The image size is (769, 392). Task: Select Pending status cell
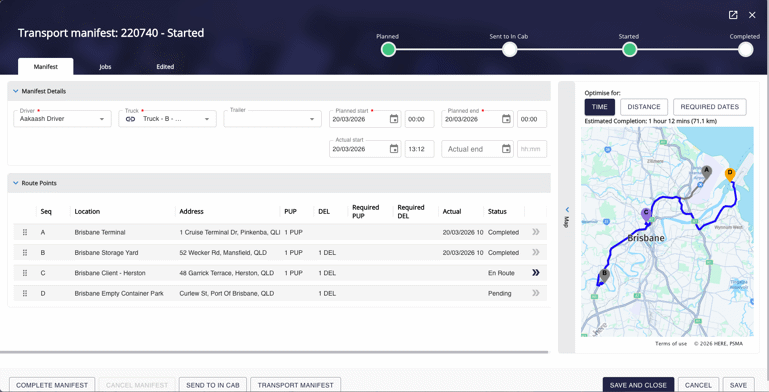499,293
